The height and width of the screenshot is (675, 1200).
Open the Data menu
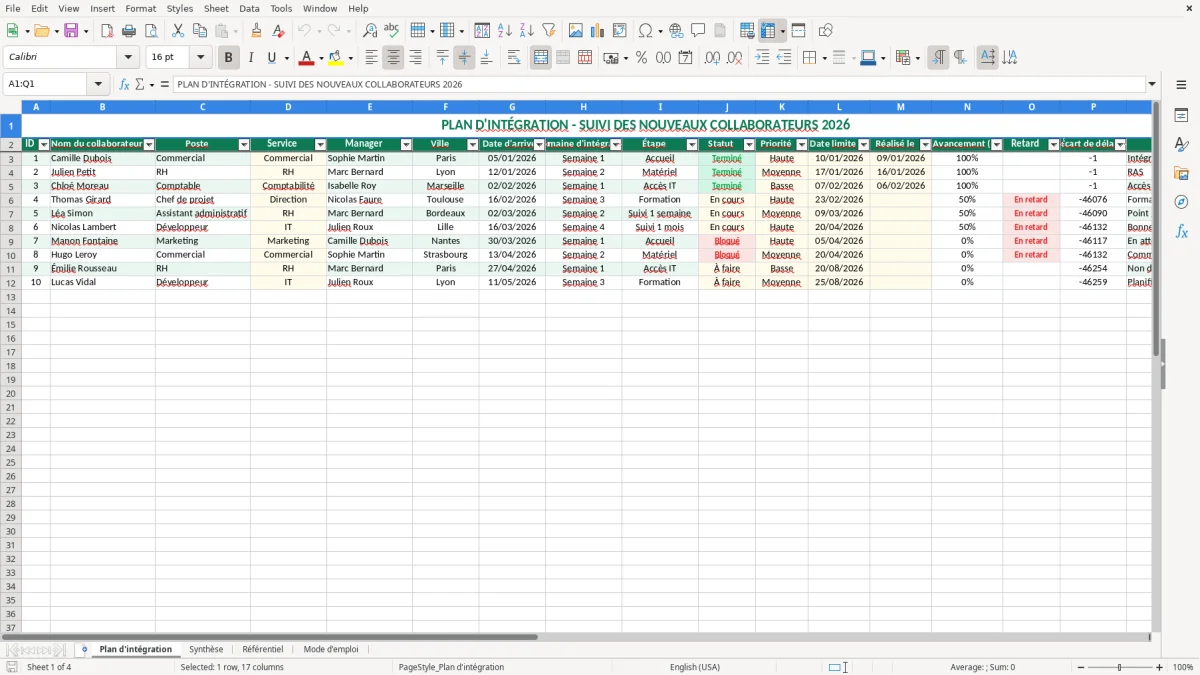click(x=249, y=8)
